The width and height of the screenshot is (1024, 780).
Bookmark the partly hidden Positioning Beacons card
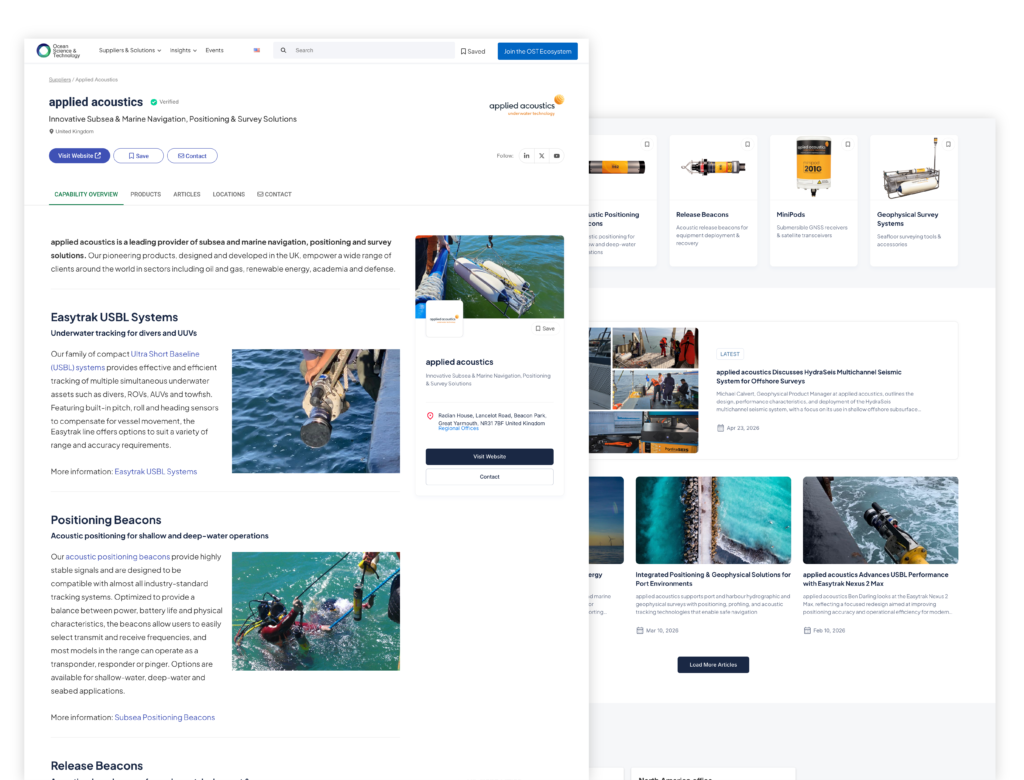[x=647, y=144]
